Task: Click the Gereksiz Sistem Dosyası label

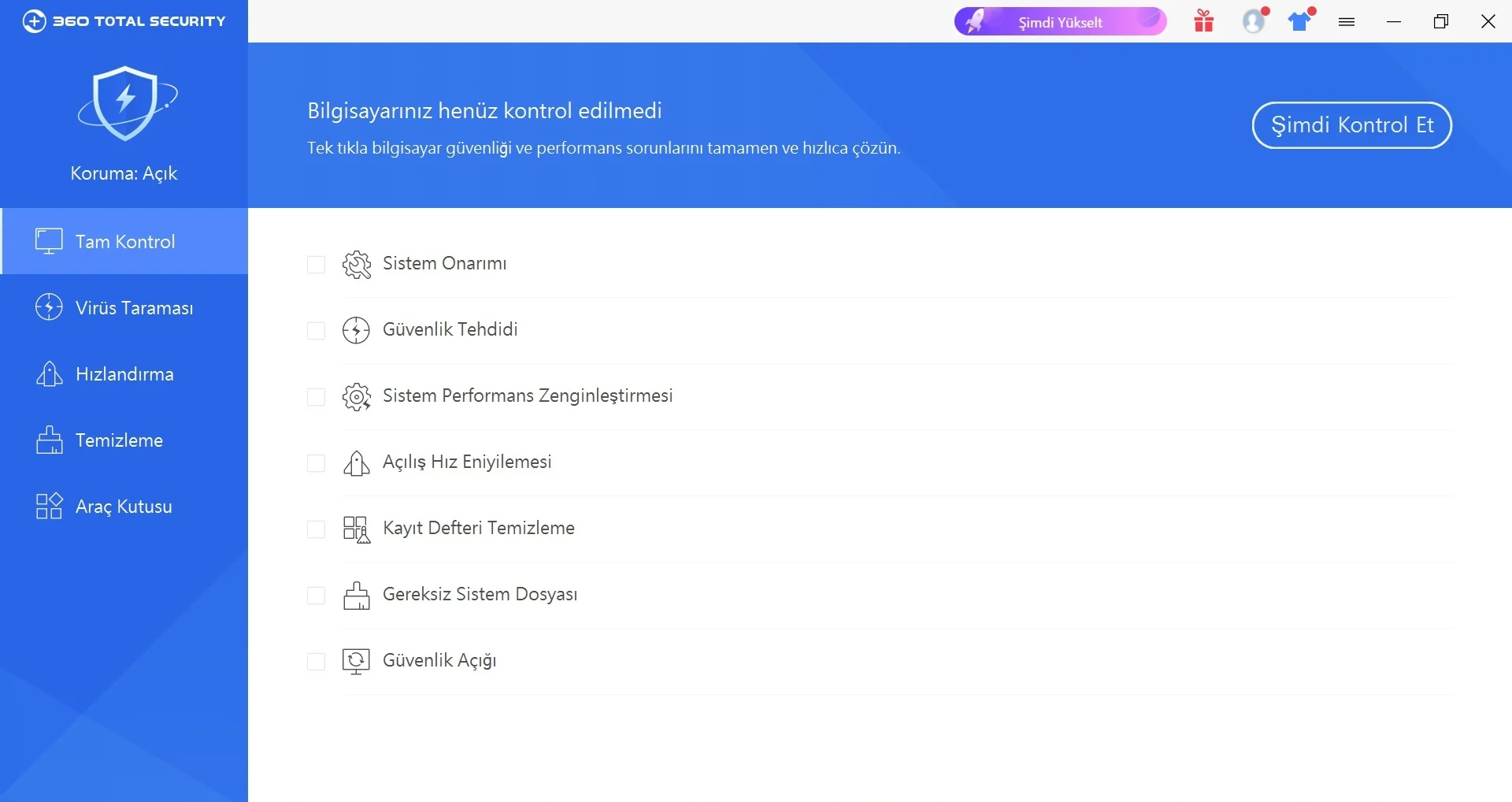Action: [480, 594]
